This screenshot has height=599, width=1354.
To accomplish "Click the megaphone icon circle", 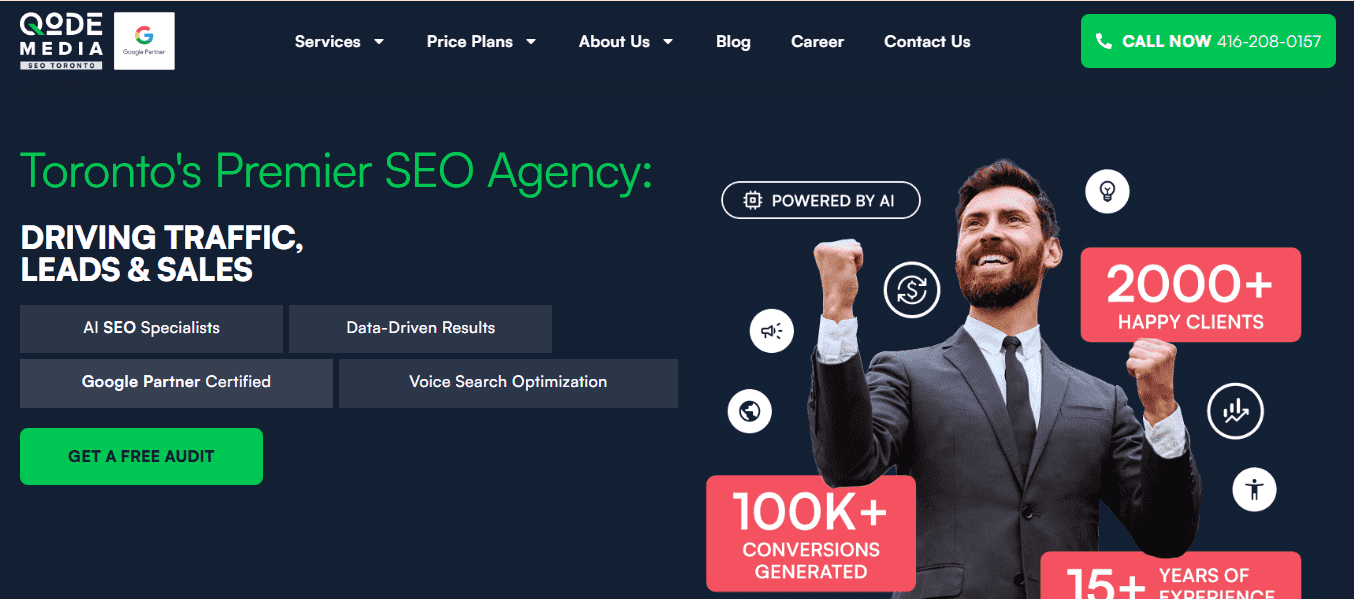I will pos(771,331).
